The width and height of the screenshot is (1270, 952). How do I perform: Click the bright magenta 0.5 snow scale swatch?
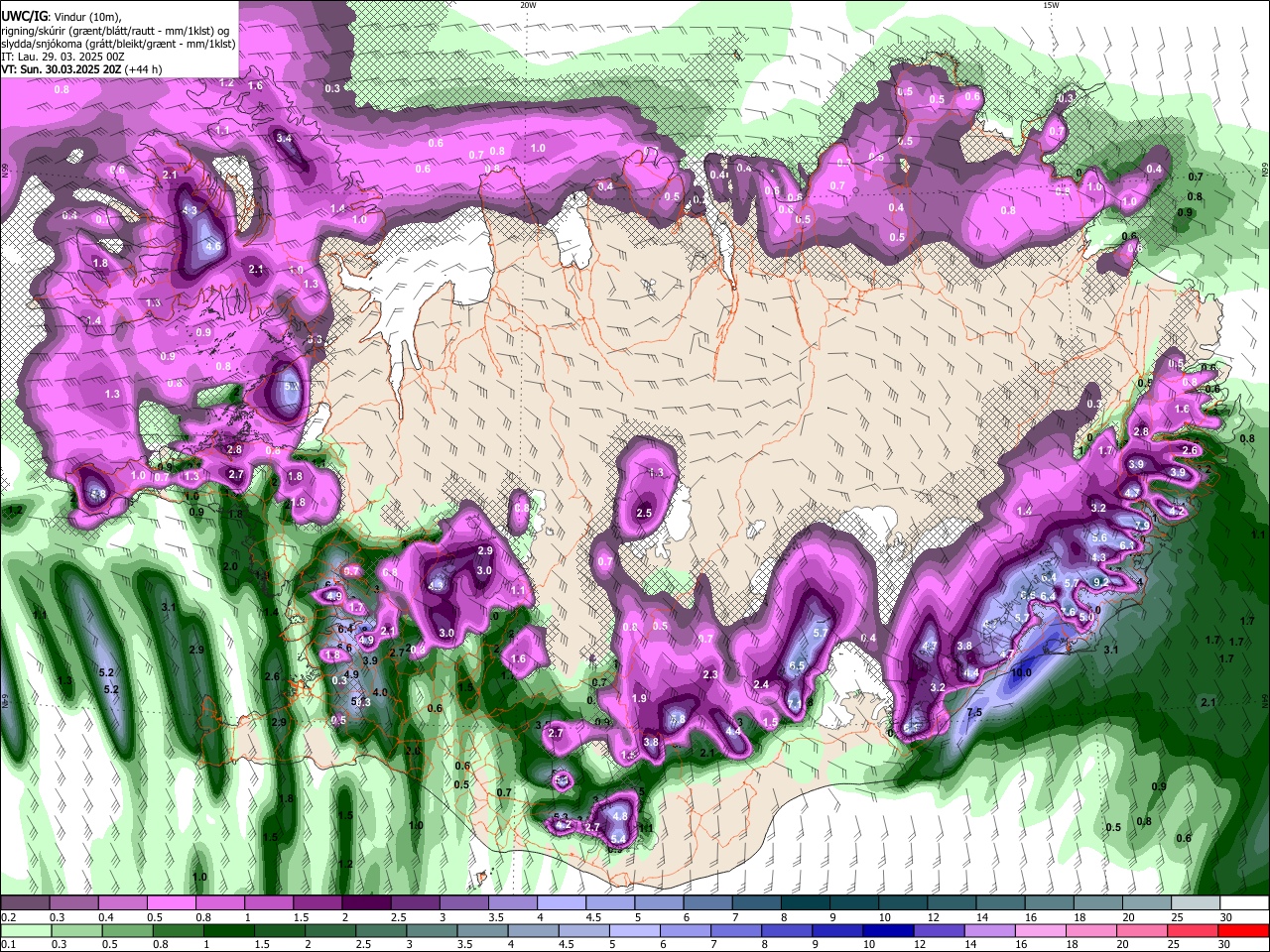(171, 902)
